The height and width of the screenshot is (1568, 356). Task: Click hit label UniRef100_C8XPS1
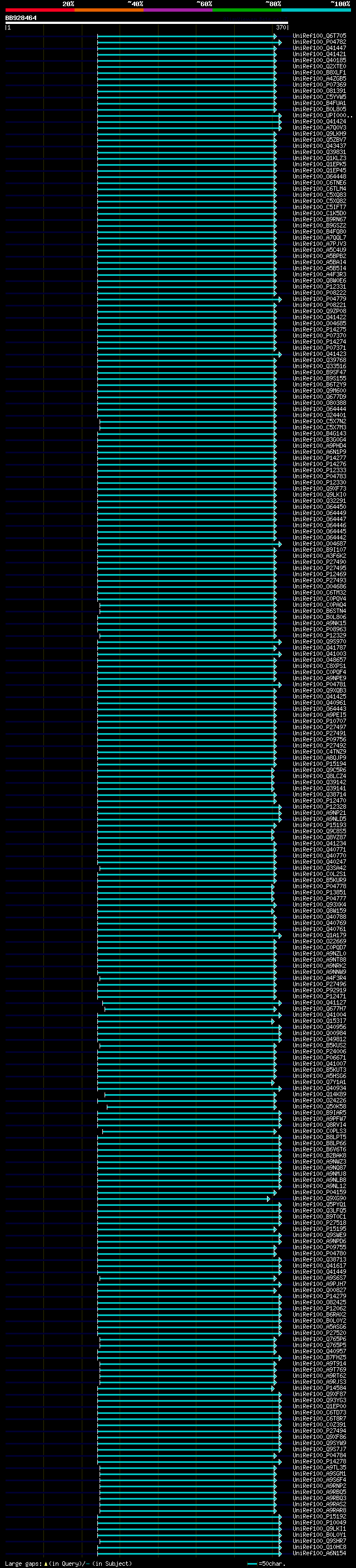coord(319,666)
